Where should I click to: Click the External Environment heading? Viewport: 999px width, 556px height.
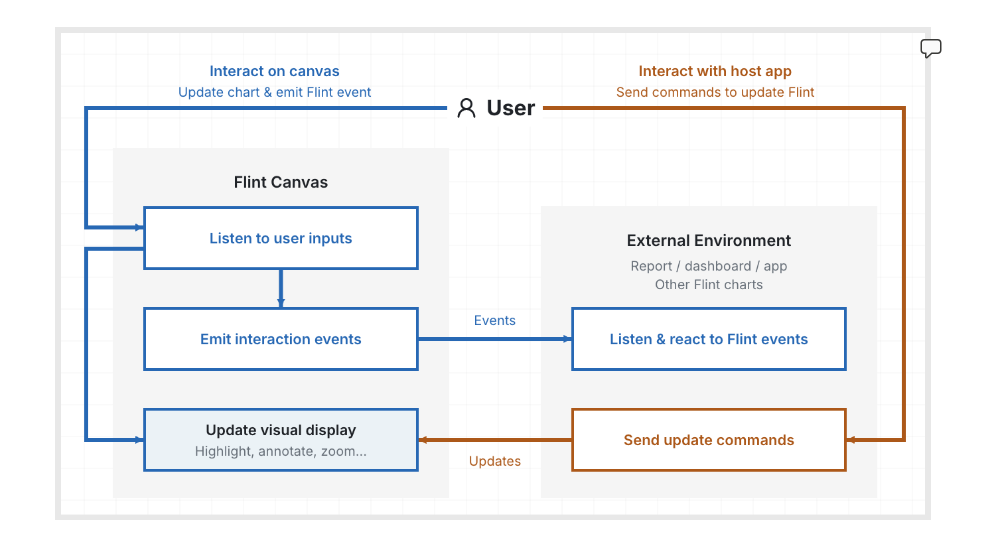click(x=708, y=241)
